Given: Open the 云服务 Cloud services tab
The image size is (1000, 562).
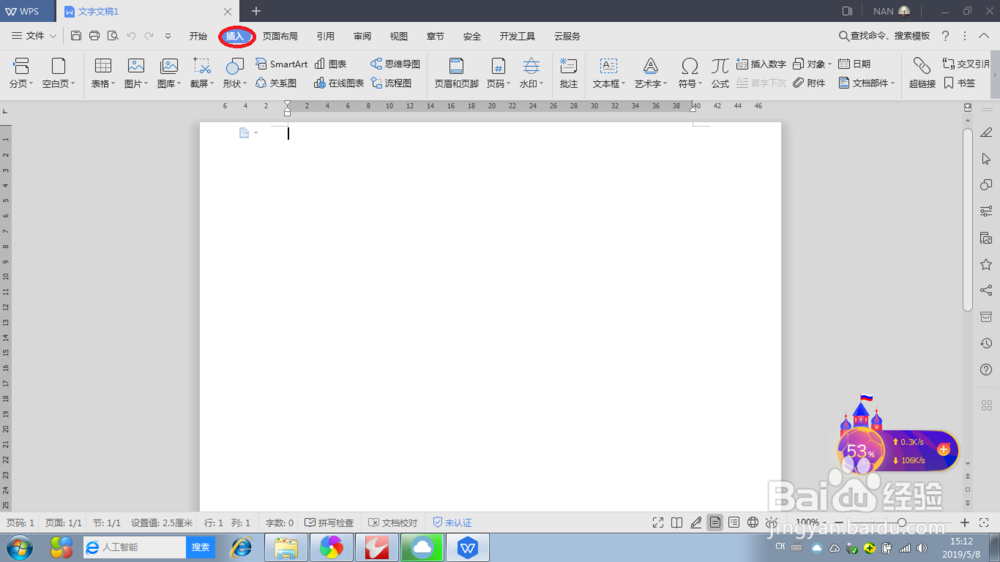Looking at the screenshot, I should coord(567,36).
